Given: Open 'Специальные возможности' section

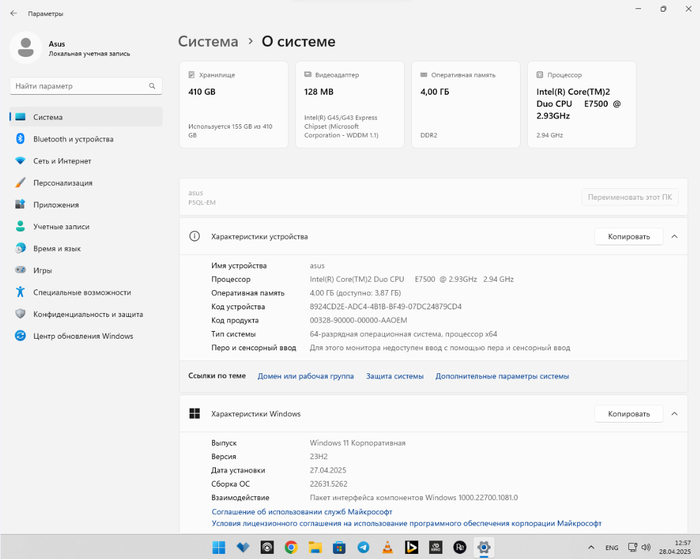Looking at the screenshot, I should [86, 292].
